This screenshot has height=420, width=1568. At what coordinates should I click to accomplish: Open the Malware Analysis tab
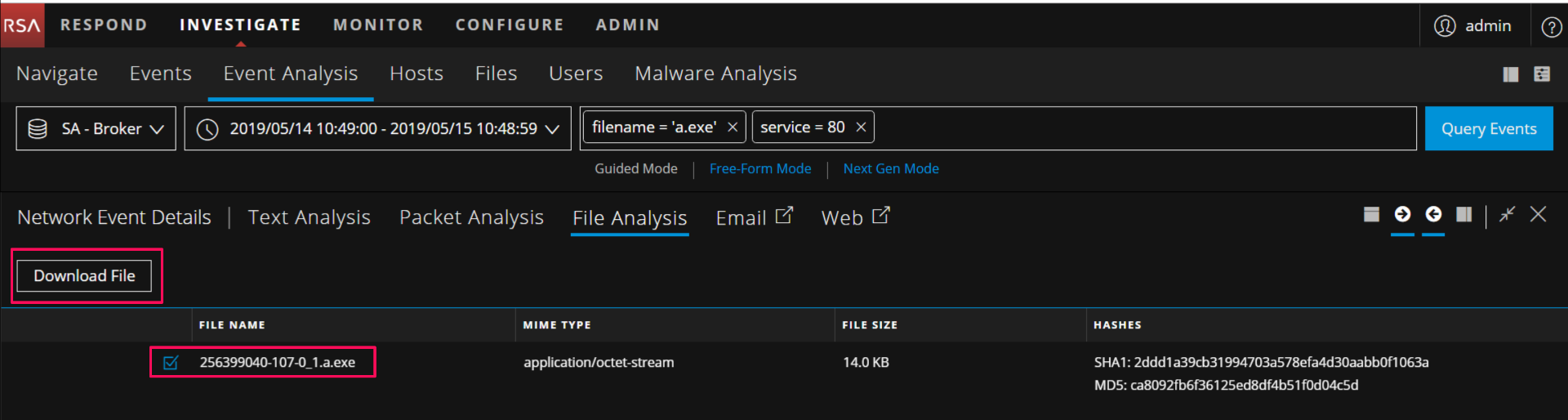pos(715,74)
